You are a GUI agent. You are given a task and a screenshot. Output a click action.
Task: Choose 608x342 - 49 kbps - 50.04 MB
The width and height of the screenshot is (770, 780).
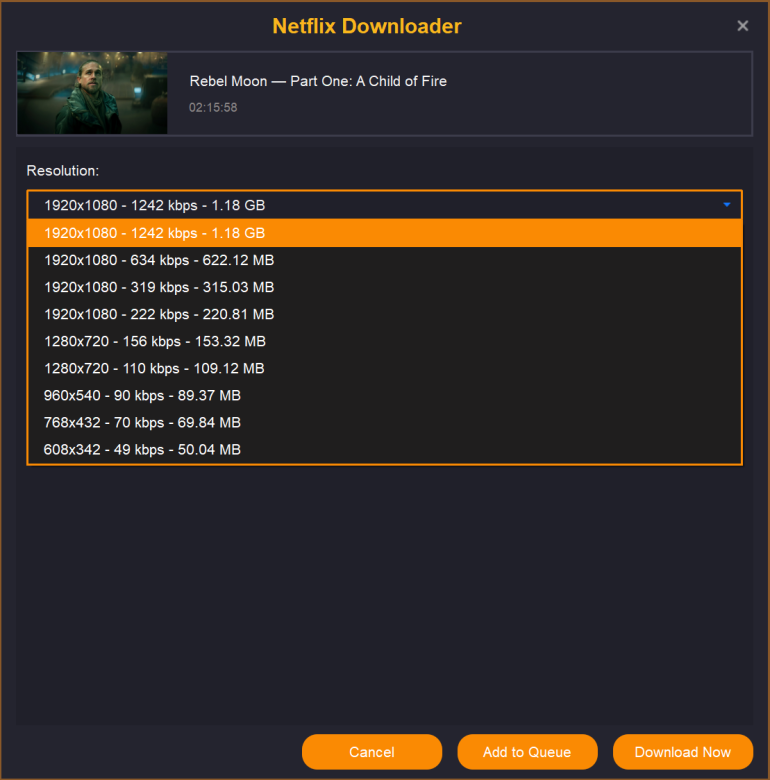click(385, 450)
